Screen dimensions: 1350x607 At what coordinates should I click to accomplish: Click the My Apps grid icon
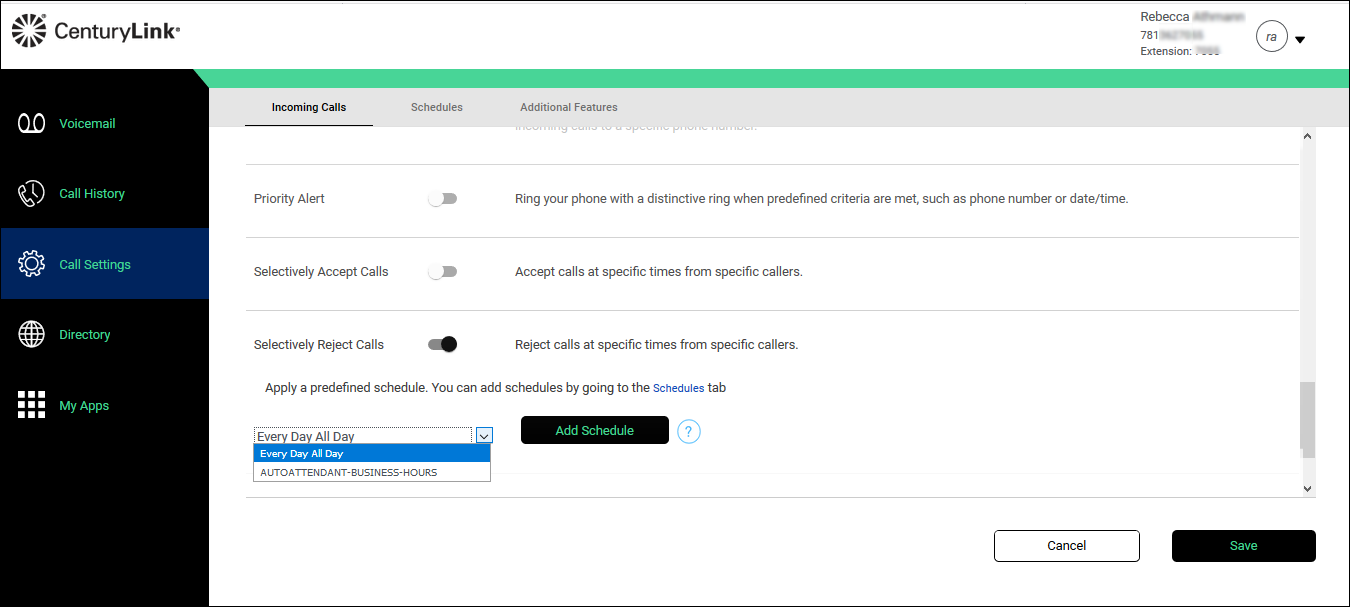coord(32,405)
